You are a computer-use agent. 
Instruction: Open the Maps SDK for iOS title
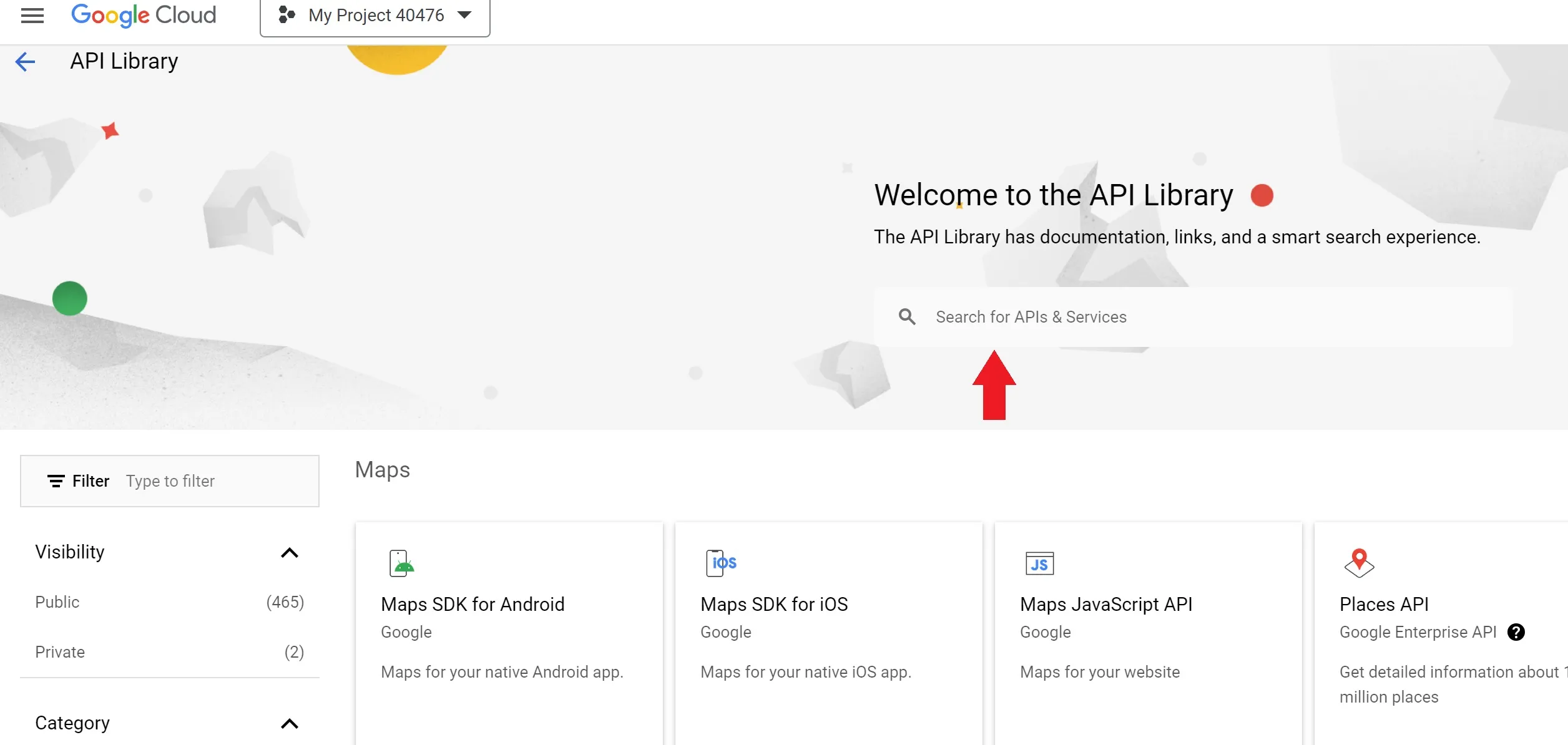pos(774,604)
